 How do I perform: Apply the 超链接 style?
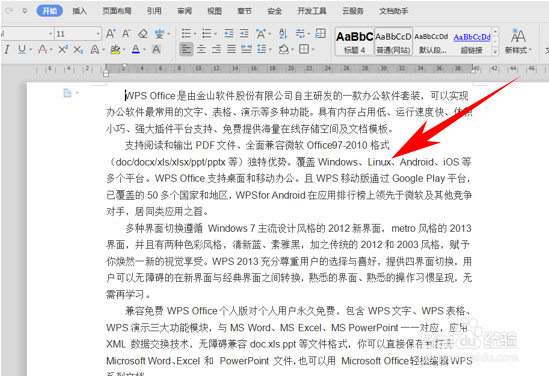472,42
